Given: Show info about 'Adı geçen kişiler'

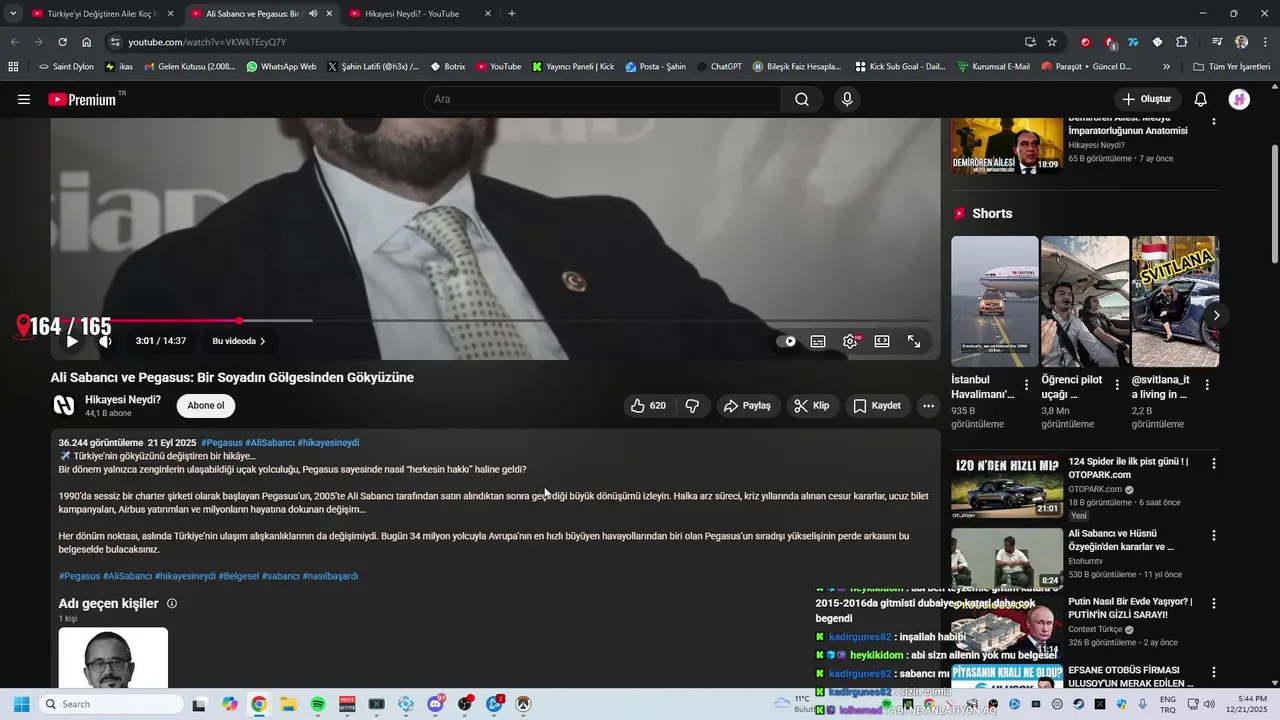Looking at the screenshot, I should tap(172, 604).
